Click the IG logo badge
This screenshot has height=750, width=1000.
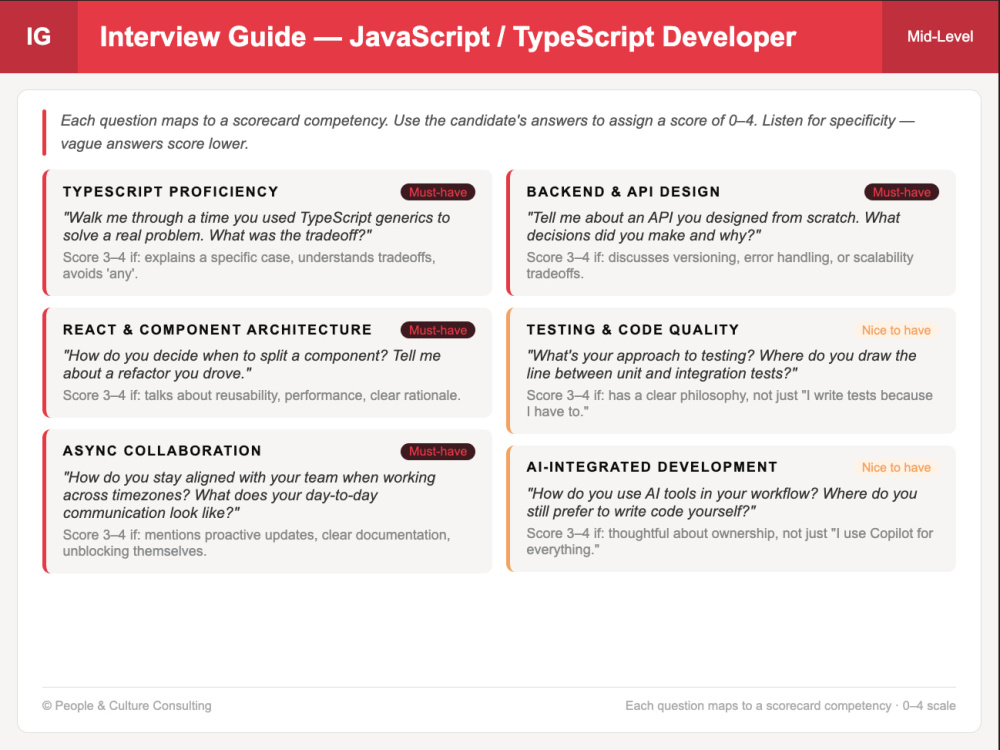(x=38, y=36)
